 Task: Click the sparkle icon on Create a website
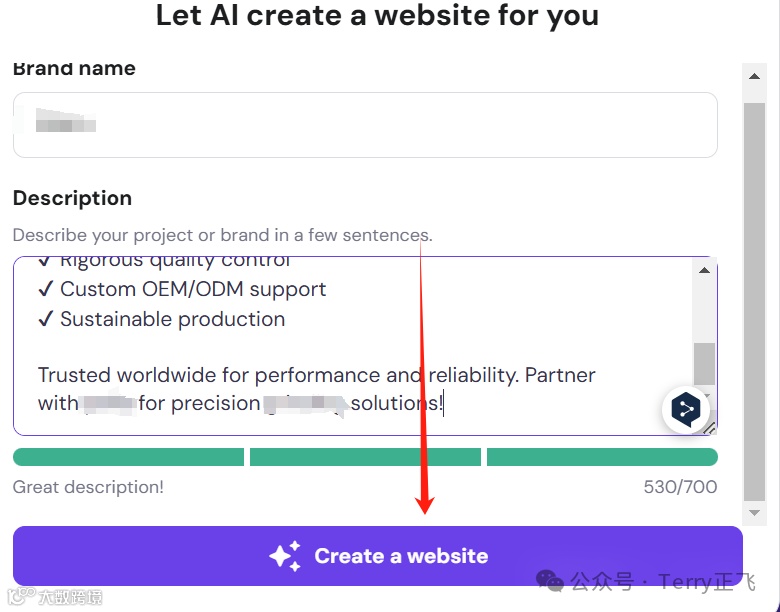pos(285,556)
